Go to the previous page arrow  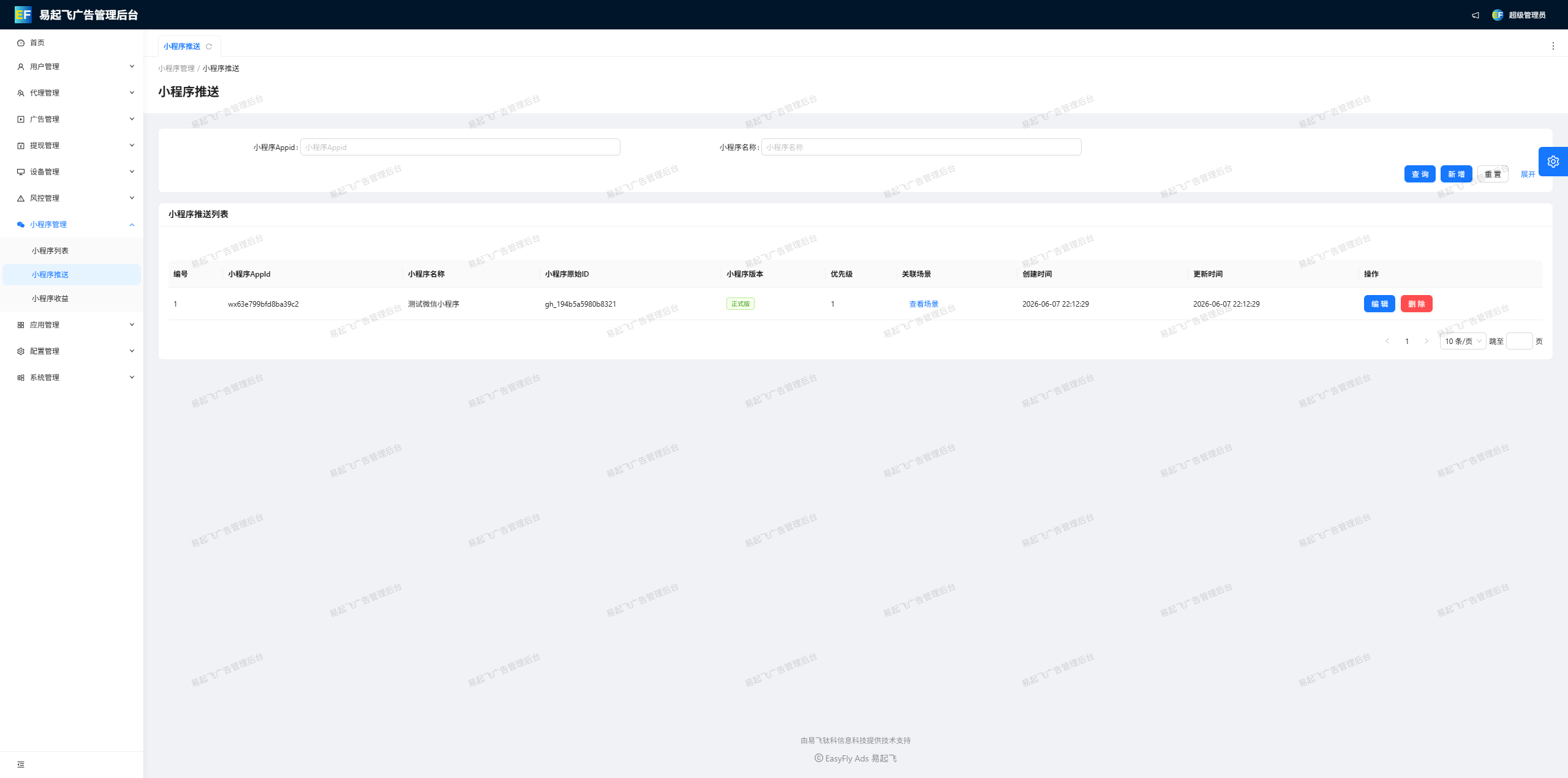[1387, 341]
